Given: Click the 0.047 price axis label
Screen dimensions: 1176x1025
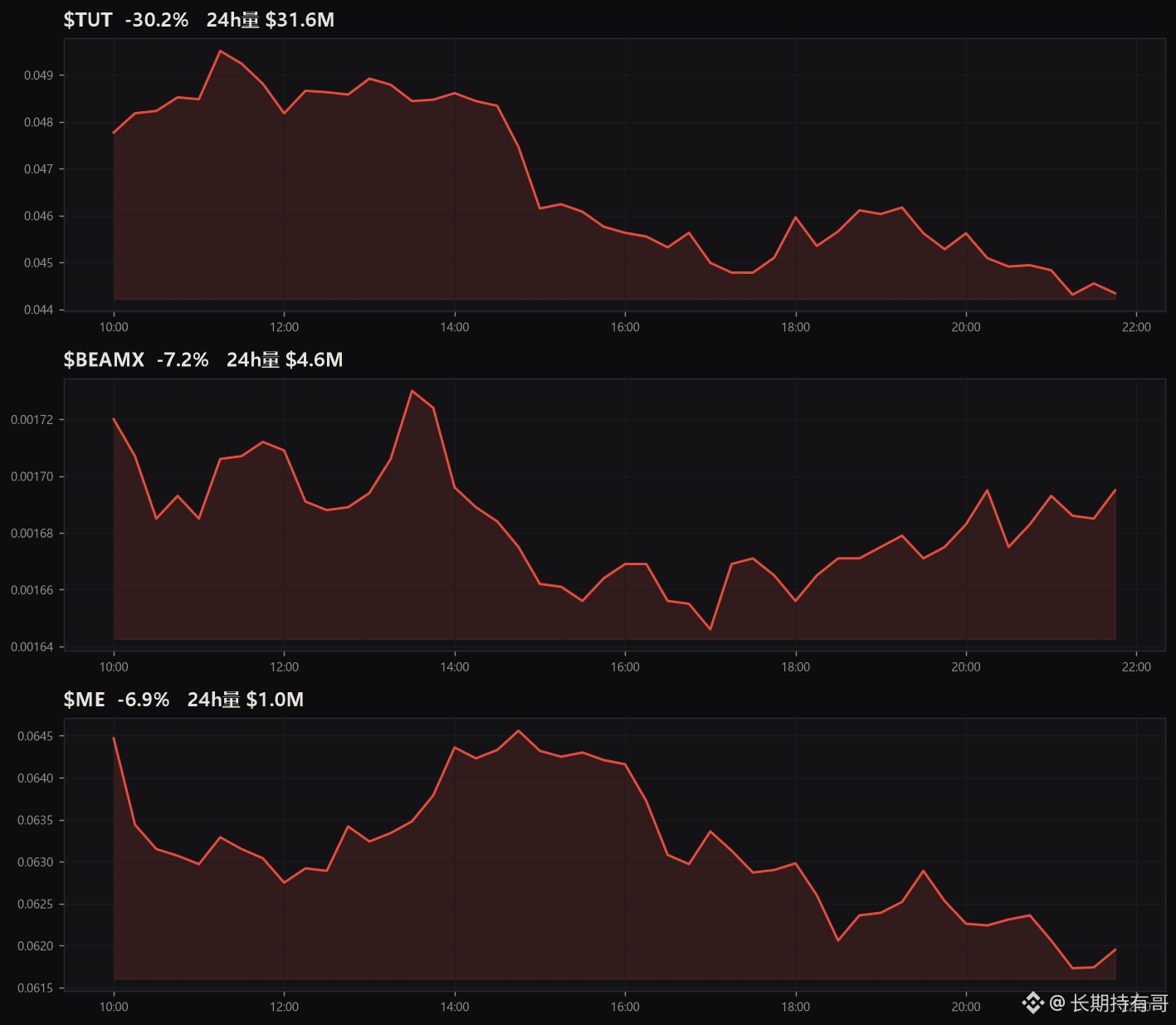Looking at the screenshot, I should pos(38,169).
